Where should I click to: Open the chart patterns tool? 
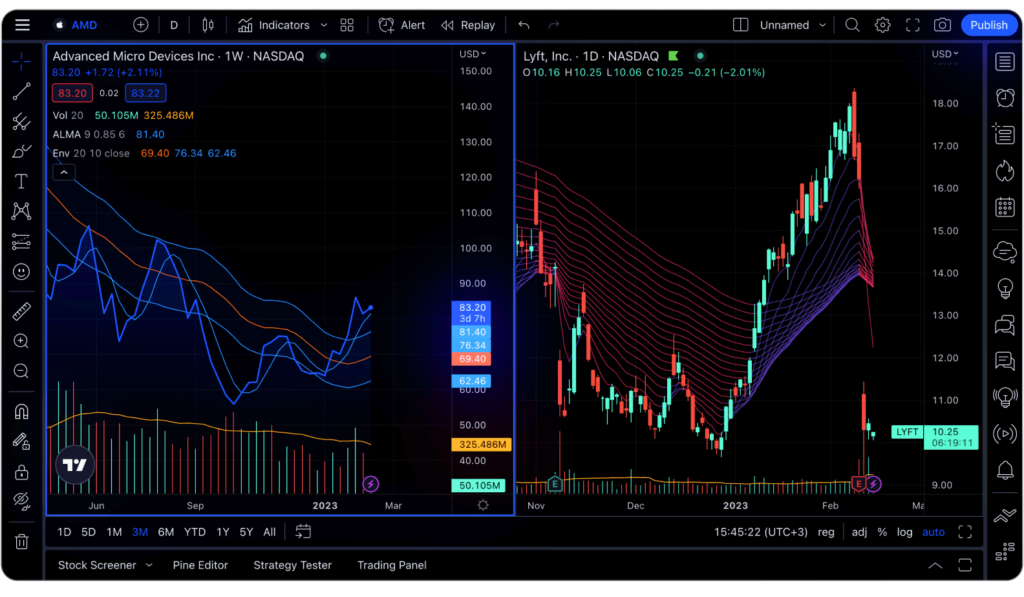[x=22, y=211]
